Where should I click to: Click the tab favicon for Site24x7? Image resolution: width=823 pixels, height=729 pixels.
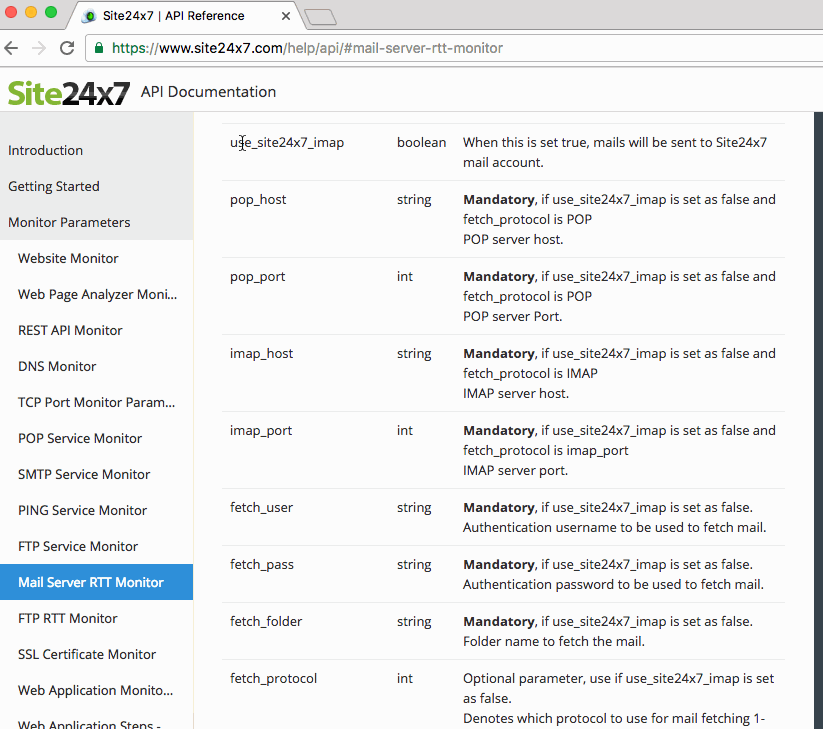pyautogui.click(x=90, y=16)
